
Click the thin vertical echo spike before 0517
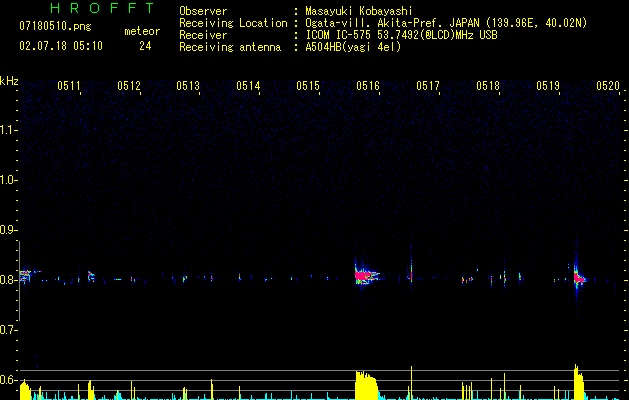click(x=411, y=265)
